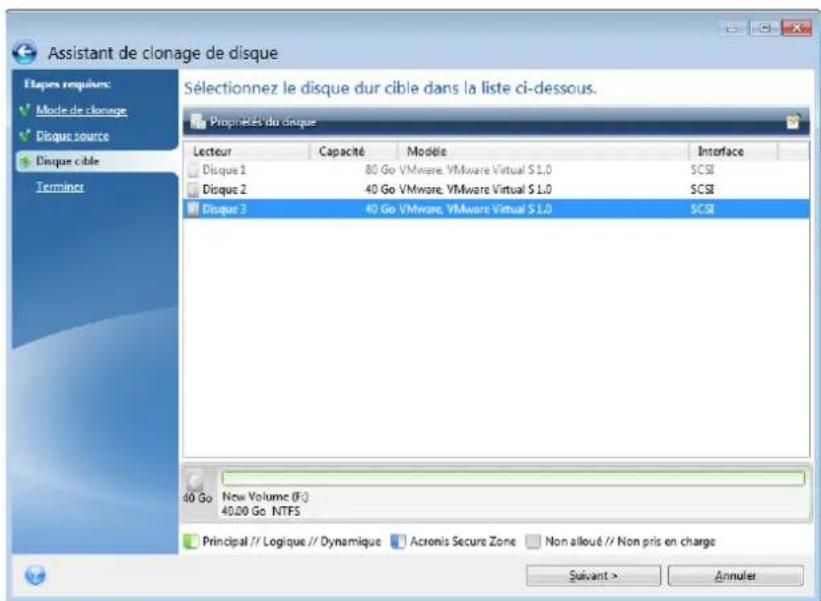Viewport: 821px width, 601px height.
Task: Click the green Principal legend swatch
Action: [191, 542]
